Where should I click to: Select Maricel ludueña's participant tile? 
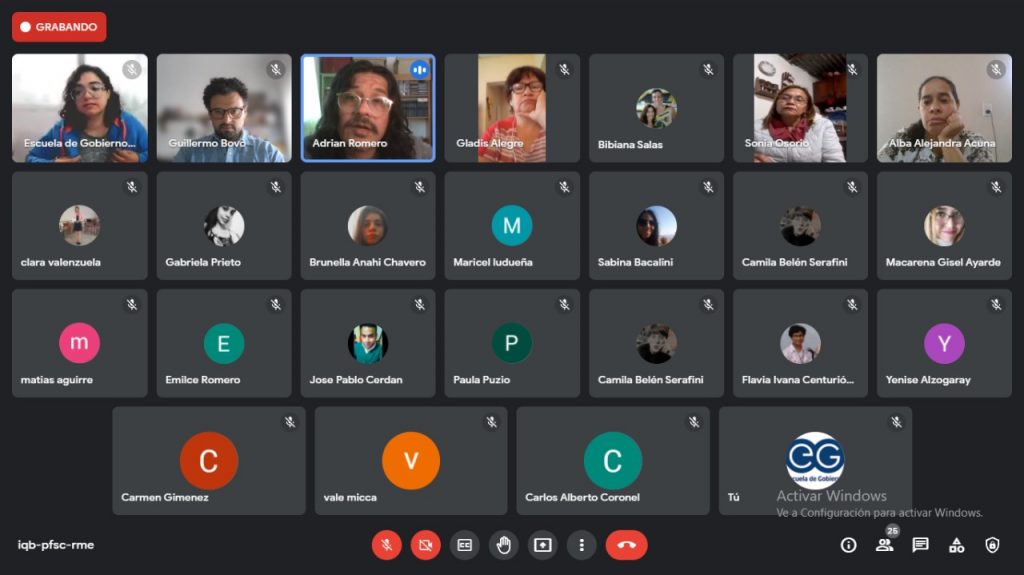(512, 226)
